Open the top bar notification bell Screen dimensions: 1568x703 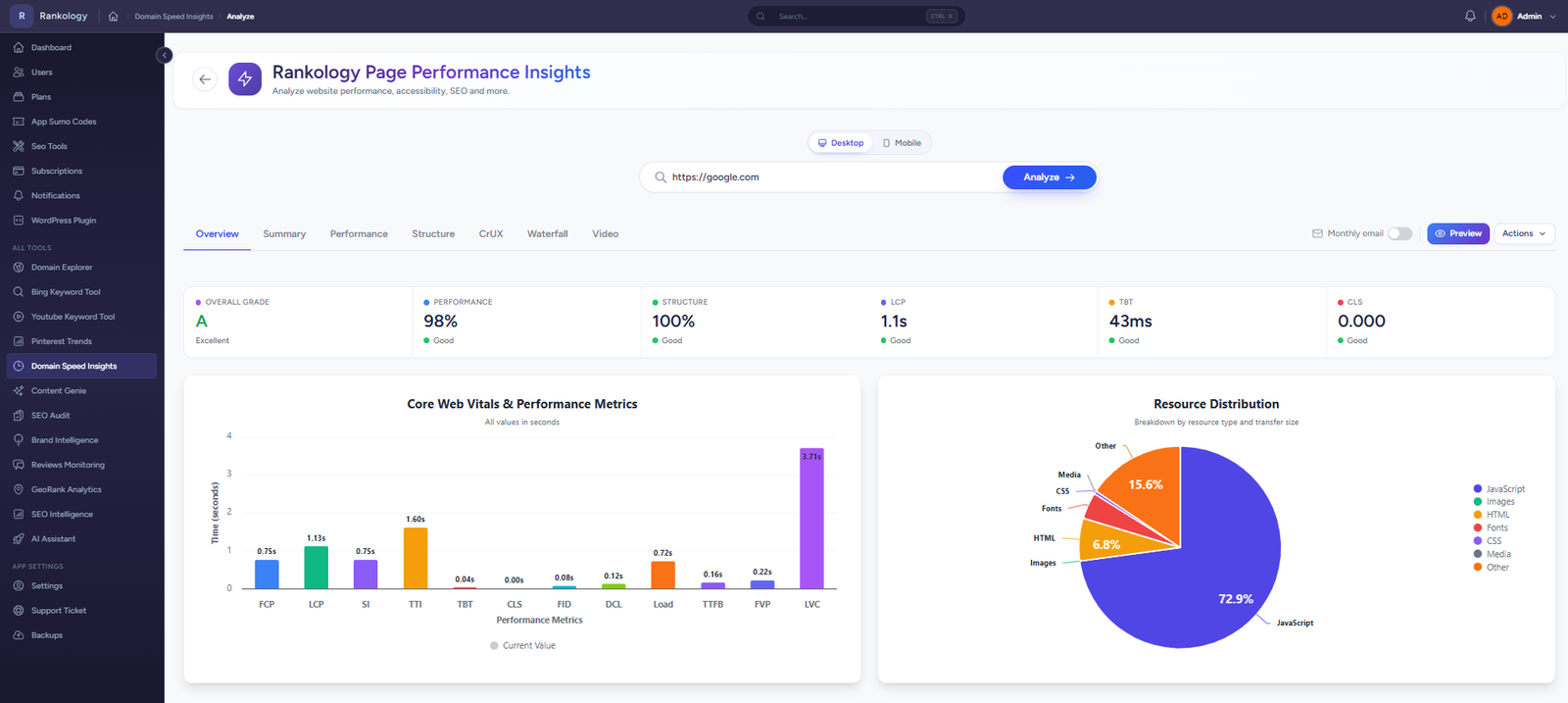pyautogui.click(x=1470, y=17)
